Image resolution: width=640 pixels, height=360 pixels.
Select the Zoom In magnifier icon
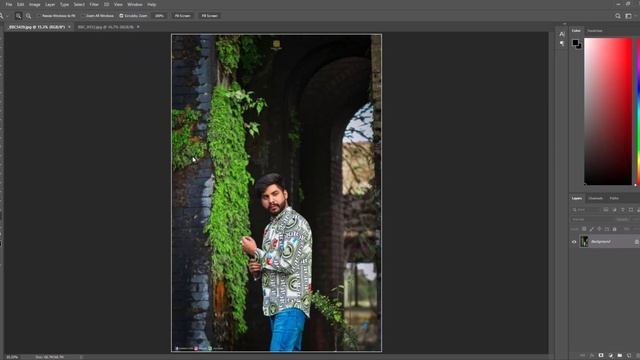click(18, 16)
